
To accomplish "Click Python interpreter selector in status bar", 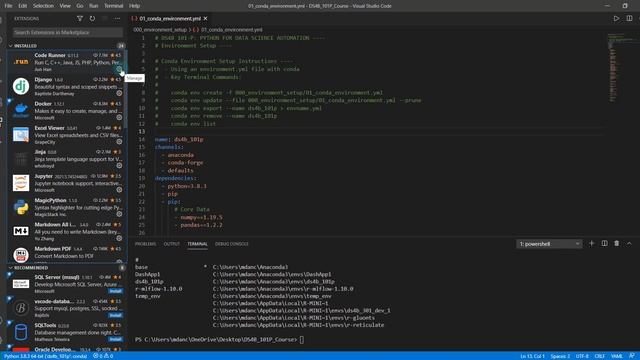I will coord(45,356).
